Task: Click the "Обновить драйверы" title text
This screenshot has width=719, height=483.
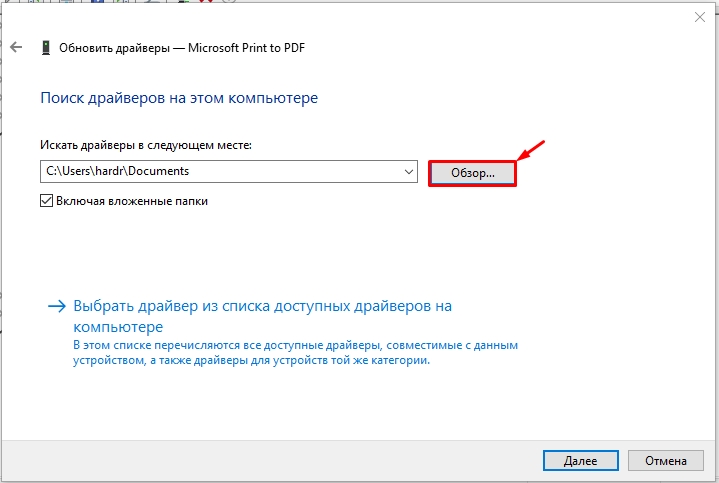Action: coord(116,47)
